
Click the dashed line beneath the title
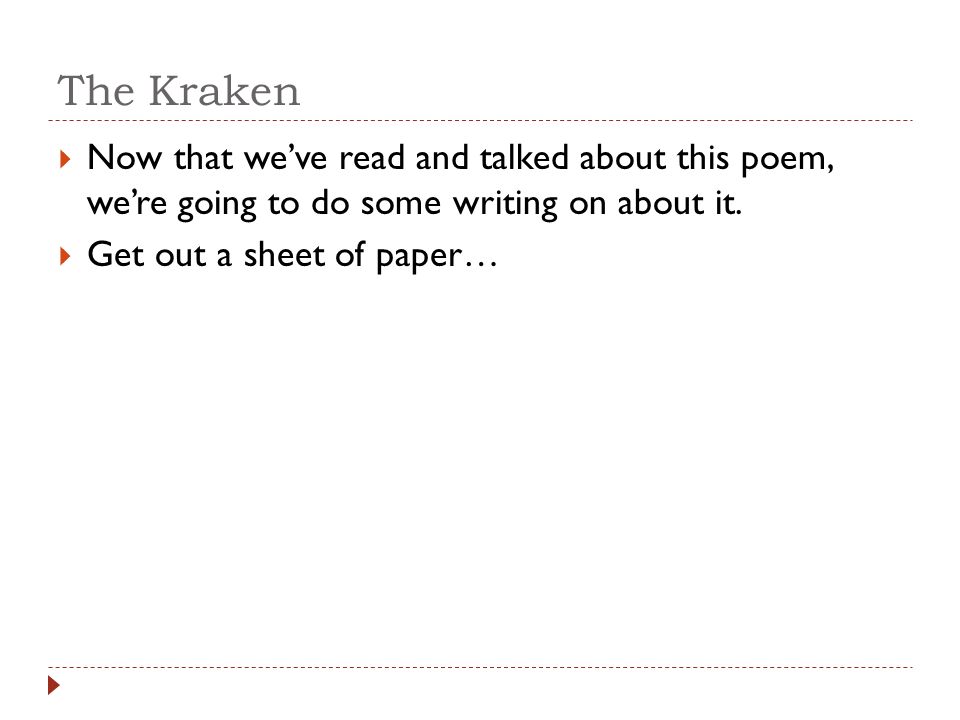point(480,121)
